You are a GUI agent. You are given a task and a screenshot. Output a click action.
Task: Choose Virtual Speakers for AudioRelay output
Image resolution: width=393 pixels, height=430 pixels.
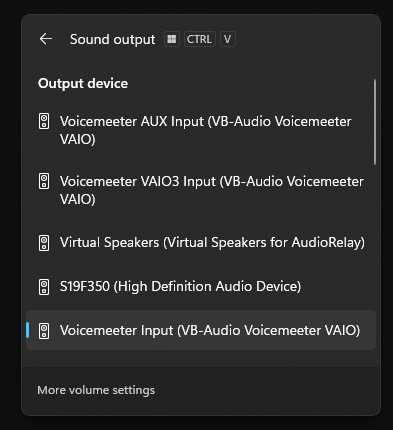(201, 243)
